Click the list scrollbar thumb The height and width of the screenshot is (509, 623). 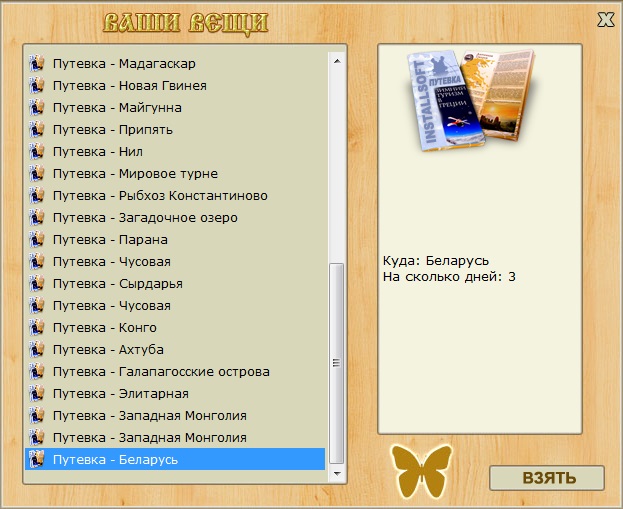(x=337, y=363)
